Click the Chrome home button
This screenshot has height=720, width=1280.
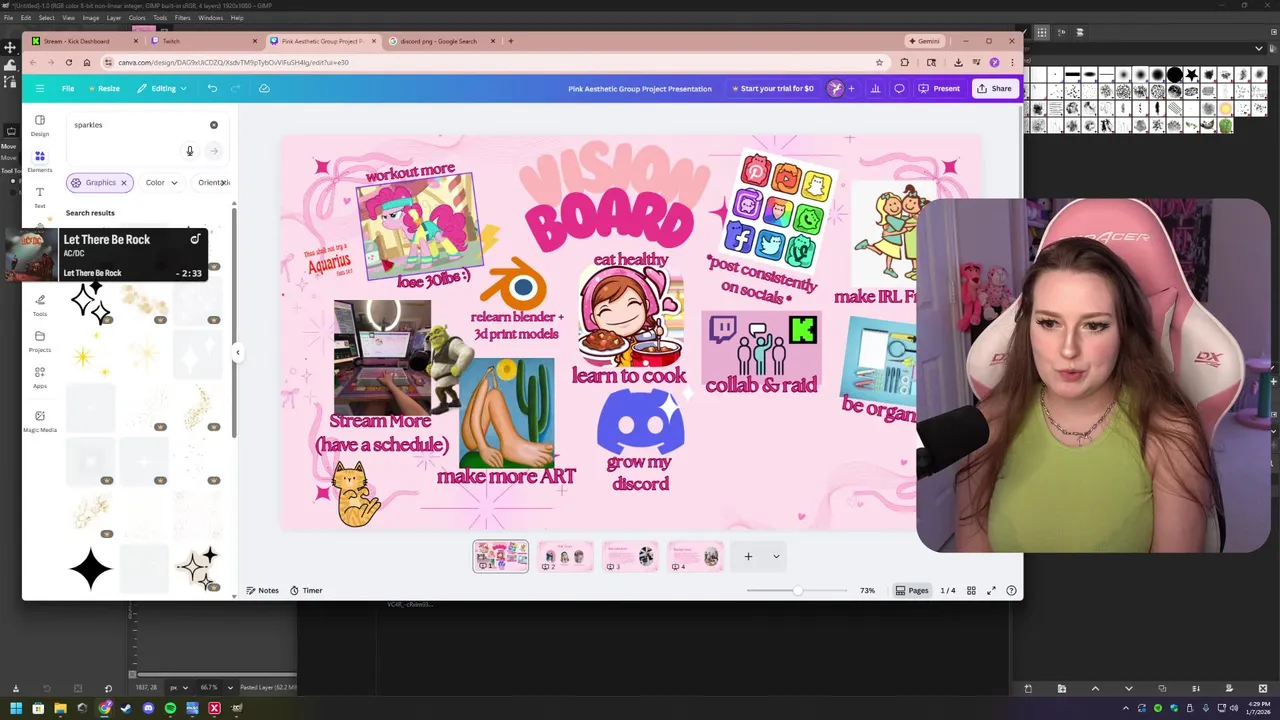pos(87,62)
